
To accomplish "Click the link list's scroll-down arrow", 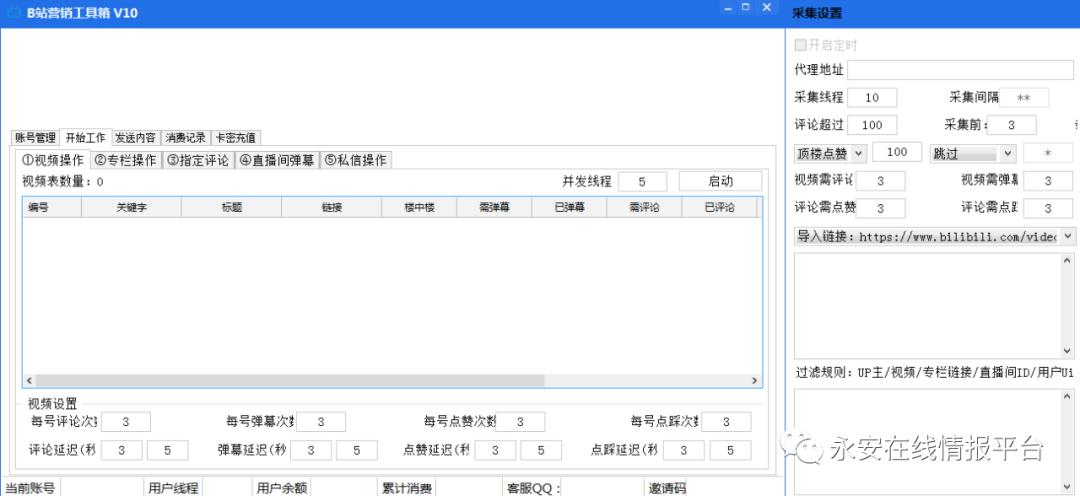I will click(1068, 351).
